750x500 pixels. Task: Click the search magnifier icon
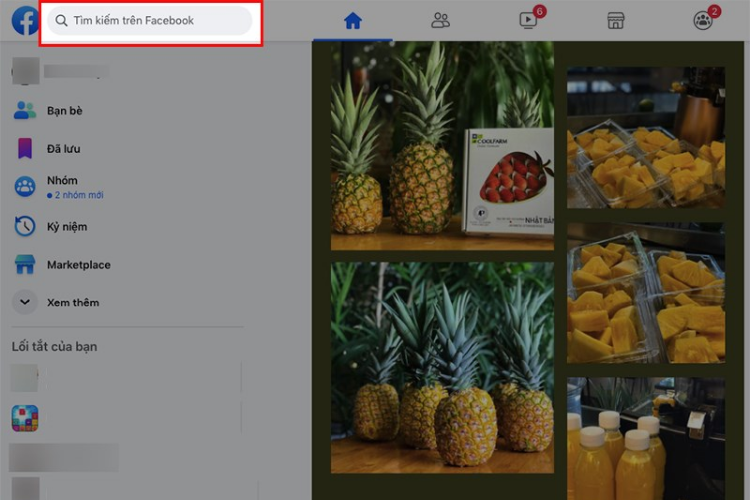(61, 21)
